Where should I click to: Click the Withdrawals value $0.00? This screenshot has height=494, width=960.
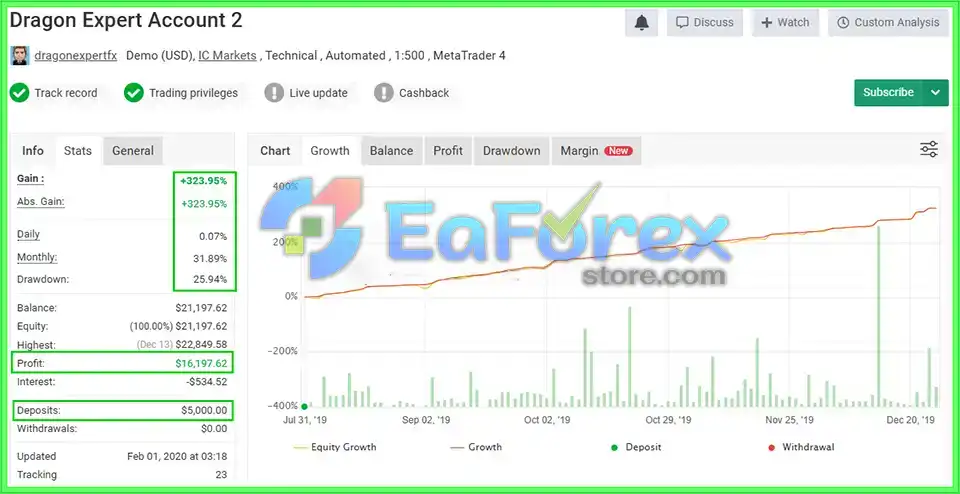point(214,429)
